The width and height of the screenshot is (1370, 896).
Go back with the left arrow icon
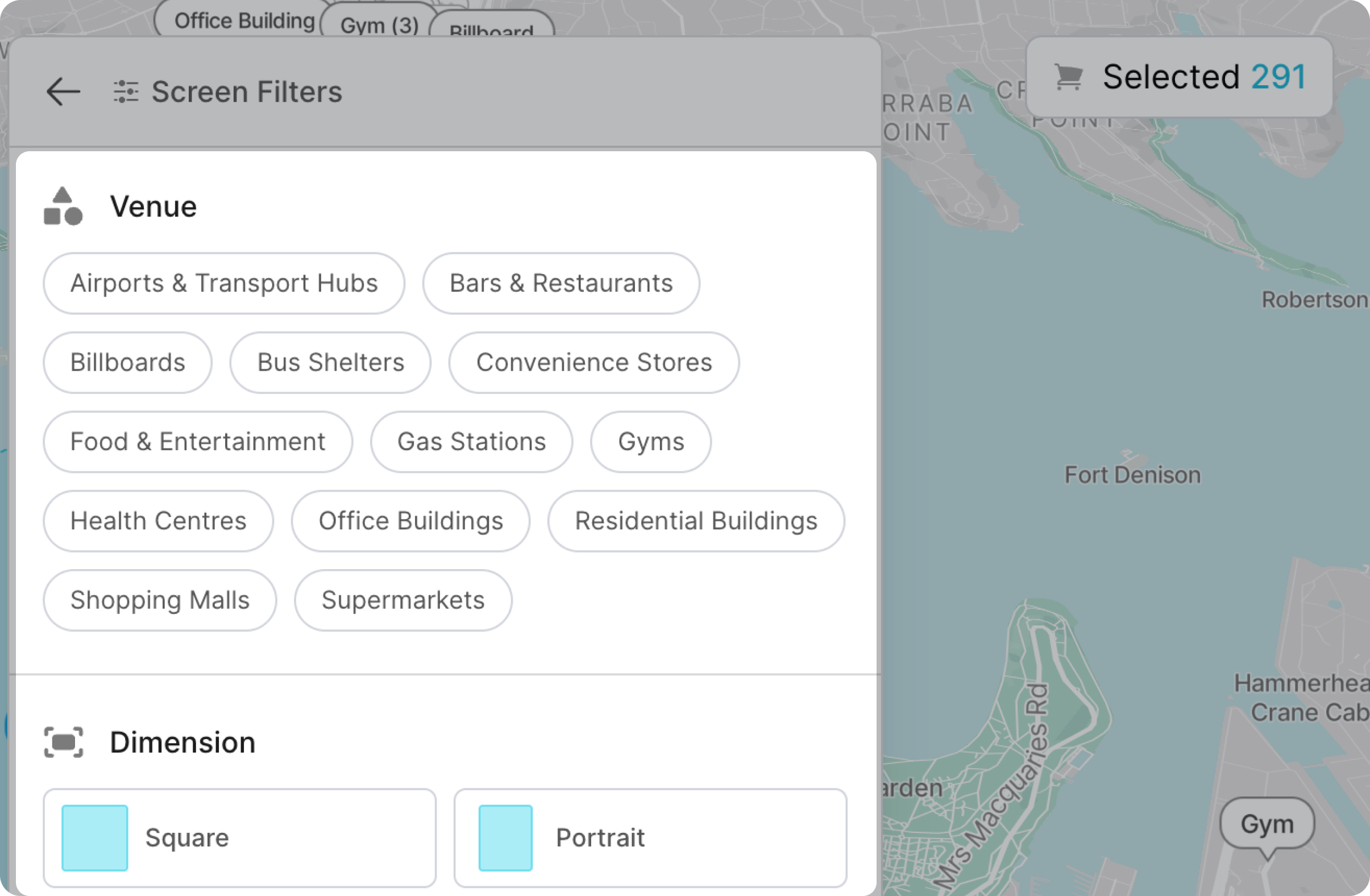coord(63,92)
